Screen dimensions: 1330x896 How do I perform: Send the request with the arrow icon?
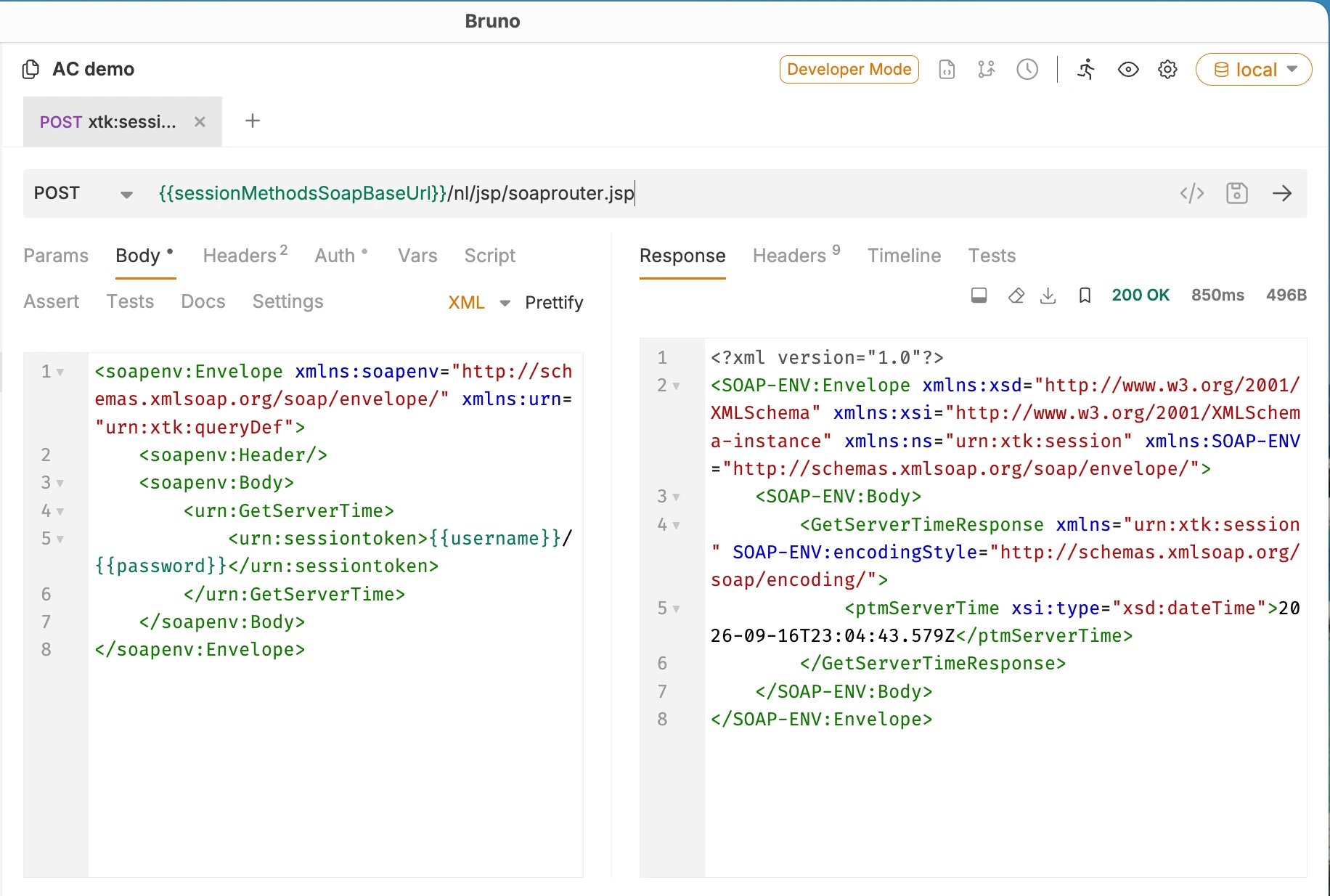1282,193
